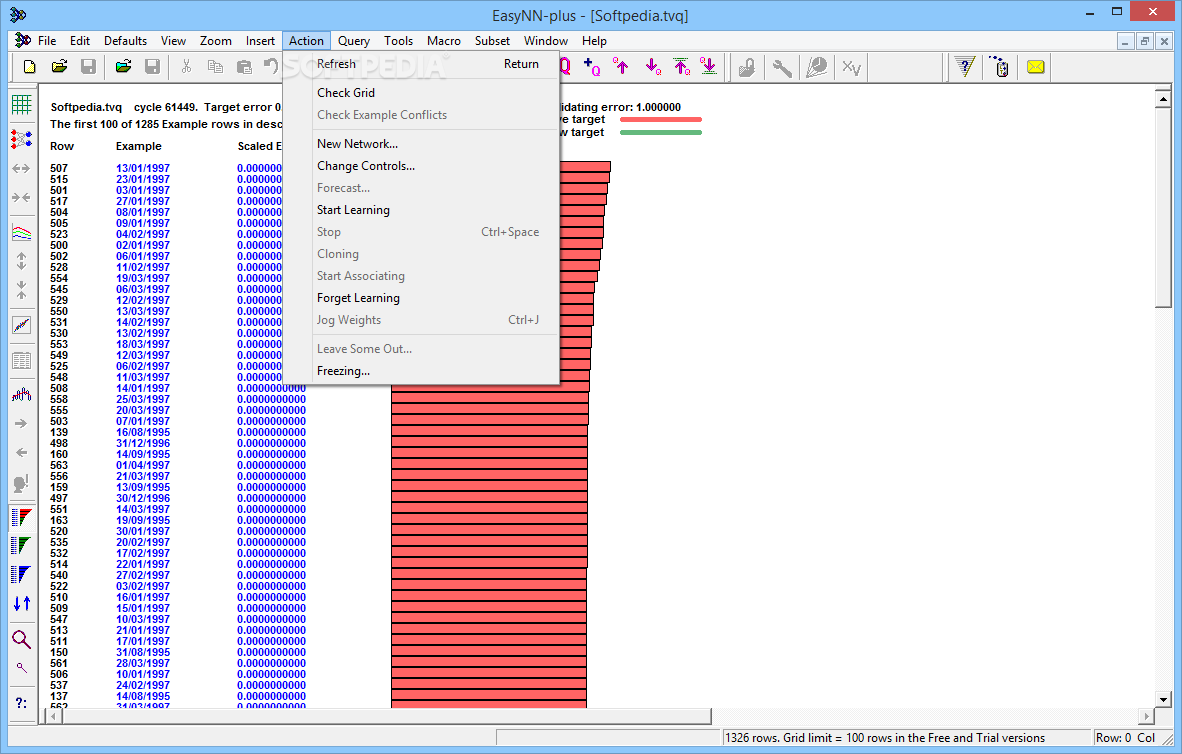1182x754 pixels.
Task: Click the clipboard with dots icon
Action: [1000, 67]
